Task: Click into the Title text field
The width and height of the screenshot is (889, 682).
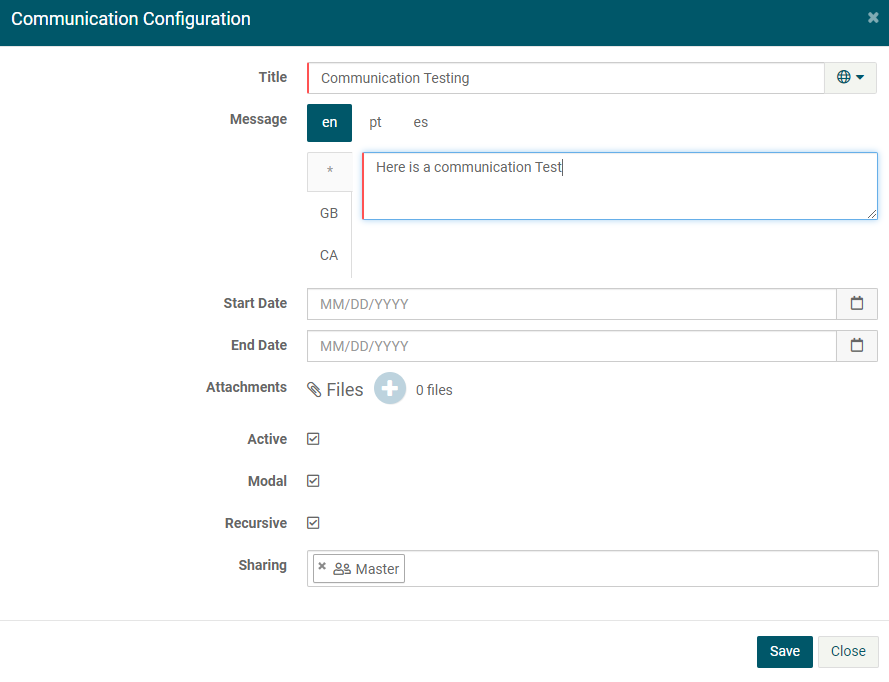Action: 565,78
